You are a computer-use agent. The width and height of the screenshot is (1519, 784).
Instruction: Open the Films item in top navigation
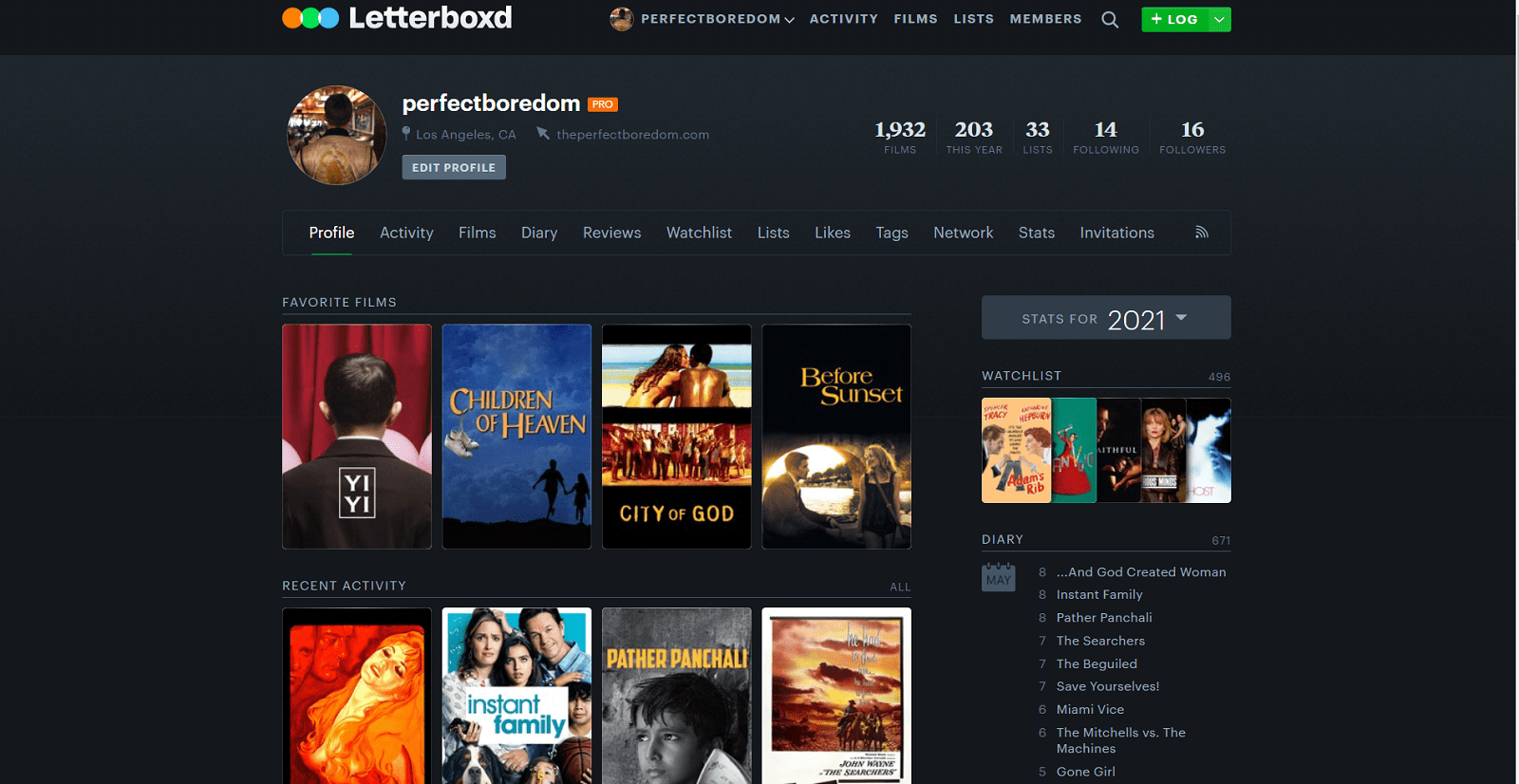pyautogui.click(x=915, y=19)
